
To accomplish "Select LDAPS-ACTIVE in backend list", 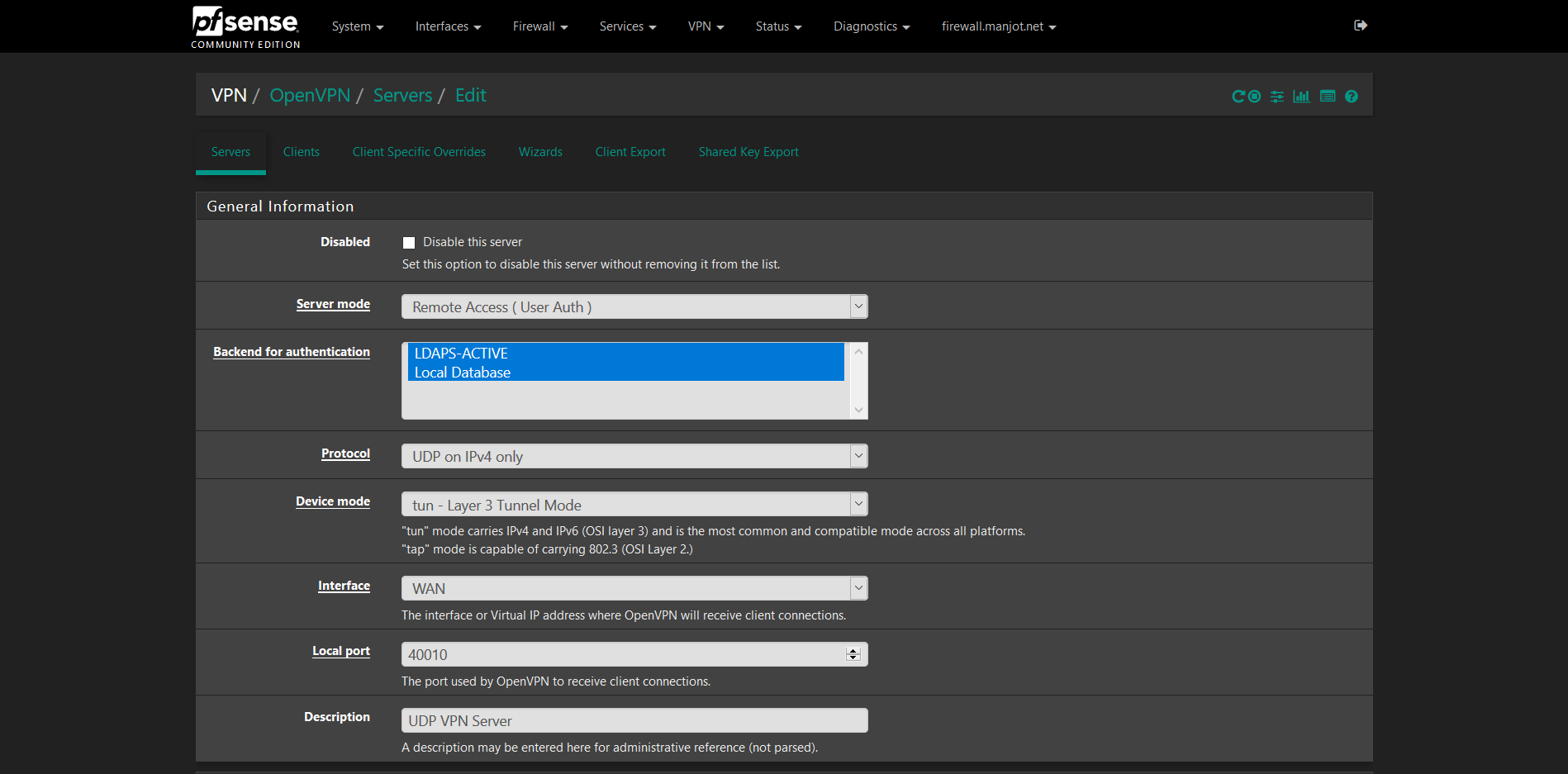I will (x=626, y=353).
